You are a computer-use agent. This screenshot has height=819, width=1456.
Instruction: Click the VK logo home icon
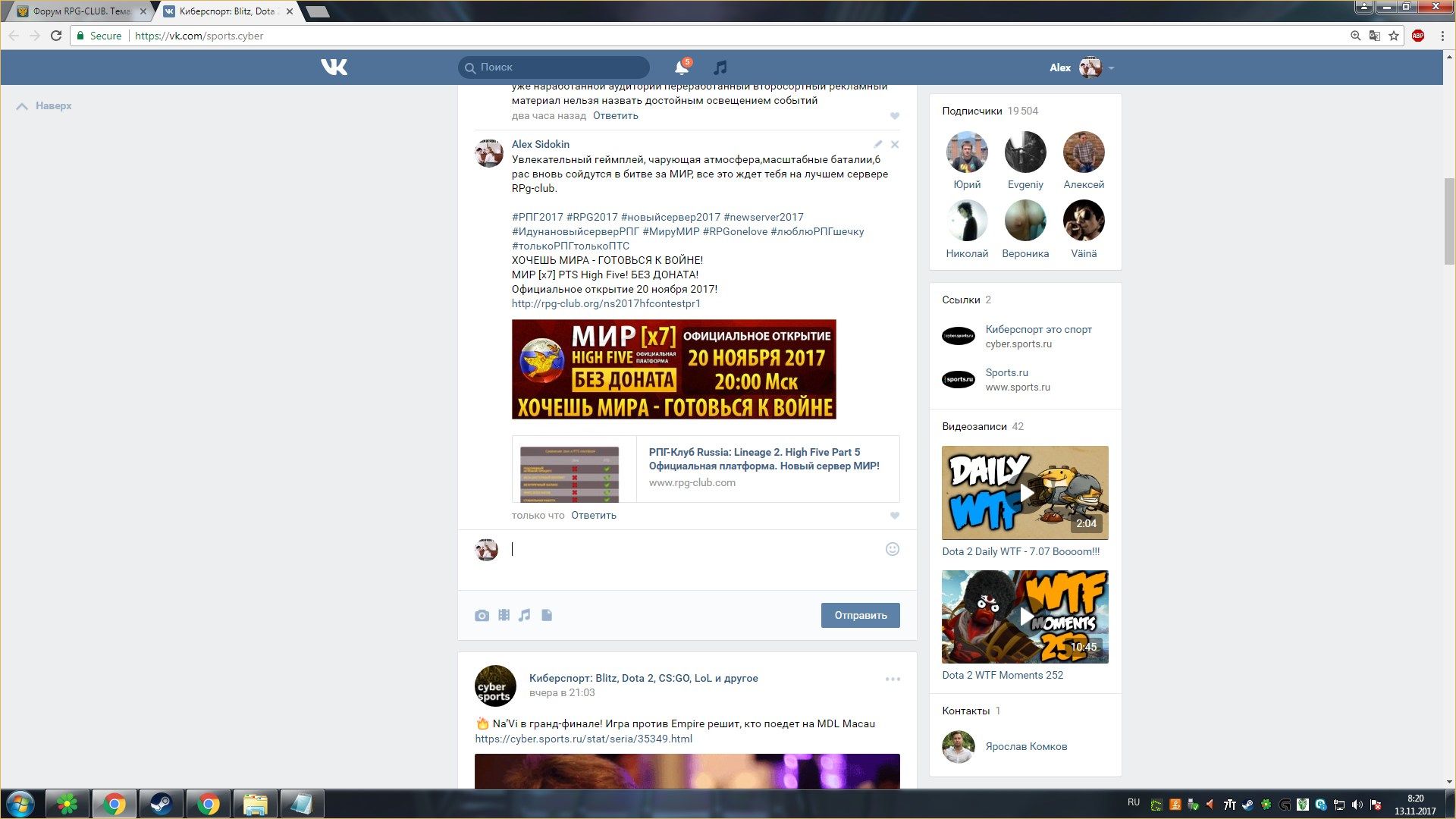coord(334,67)
